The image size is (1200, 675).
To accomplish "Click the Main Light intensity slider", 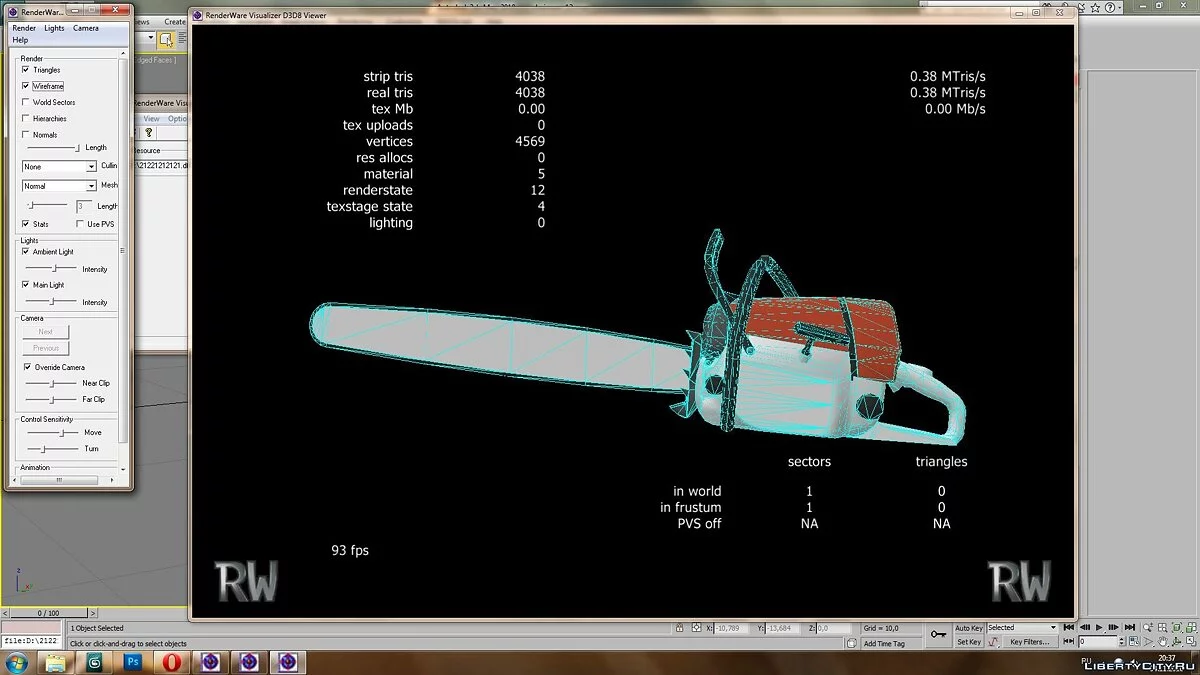I will click(52, 302).
